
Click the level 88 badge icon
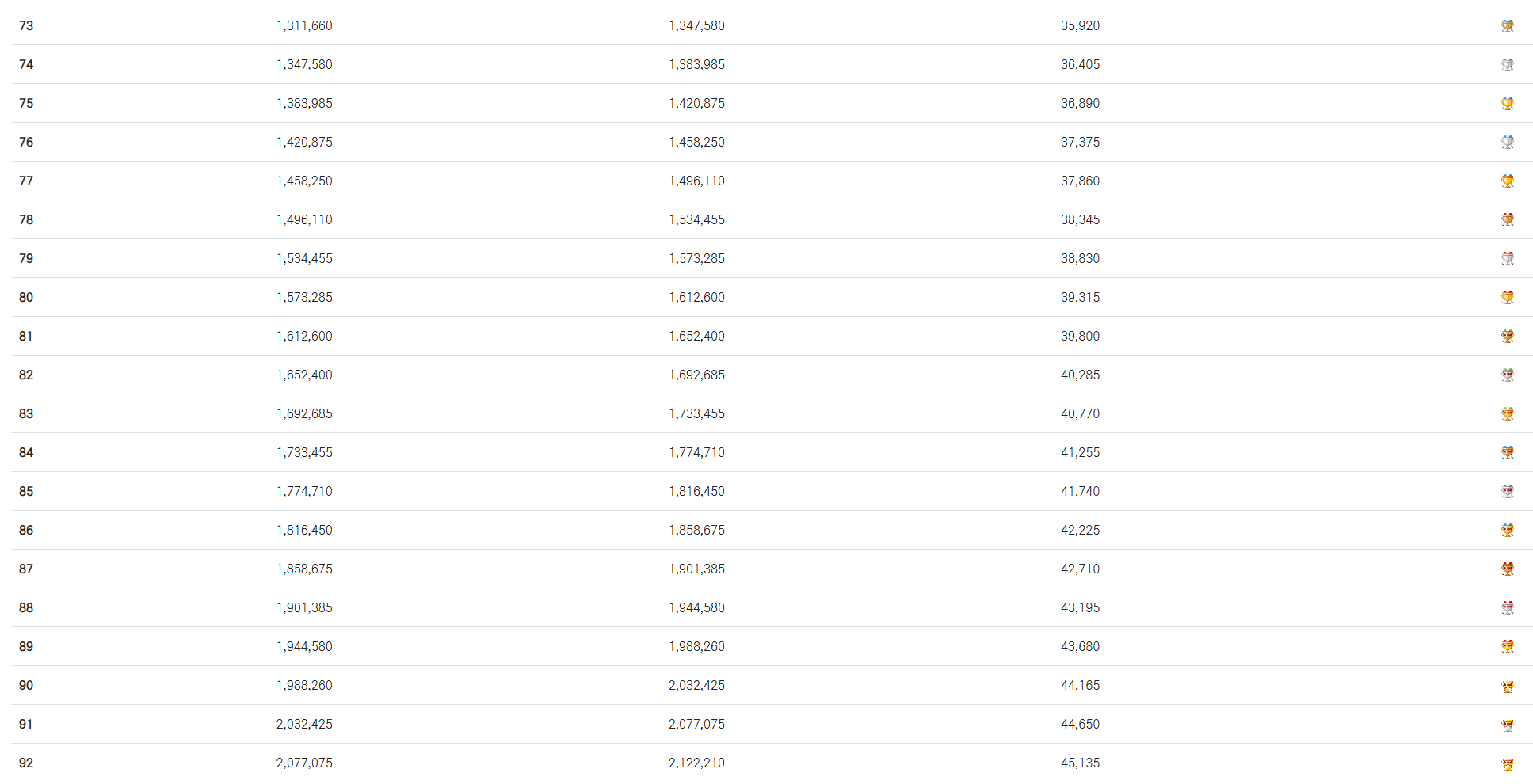(1507, 608)
